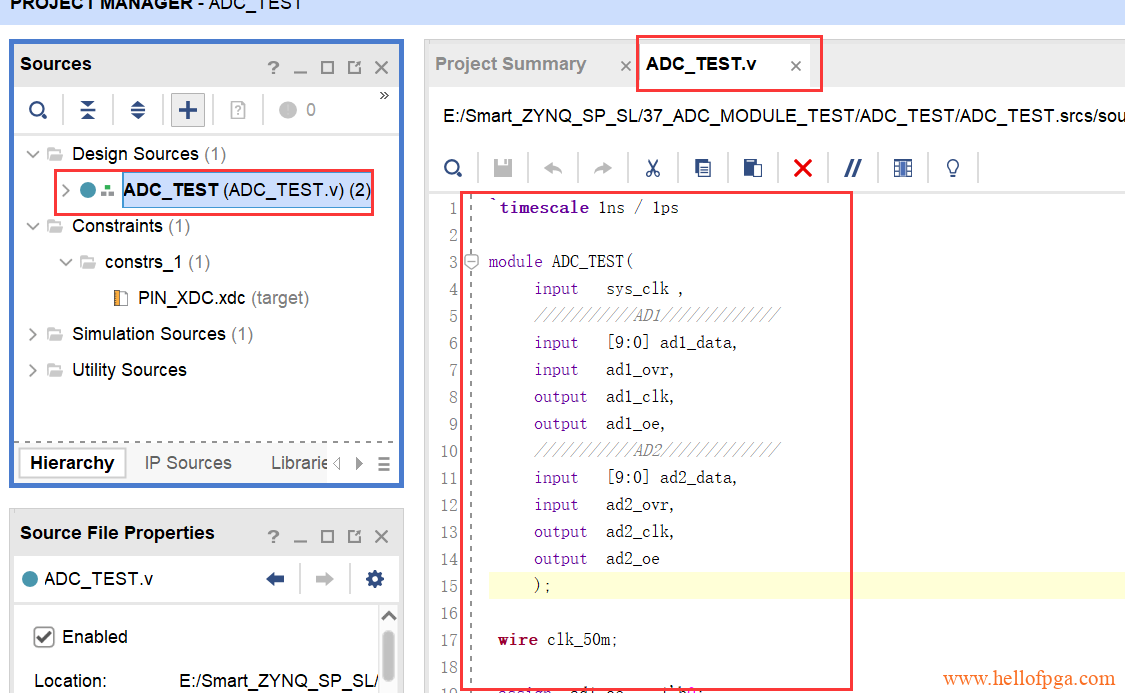Click the search icon in Sources panel

(38, 110)
